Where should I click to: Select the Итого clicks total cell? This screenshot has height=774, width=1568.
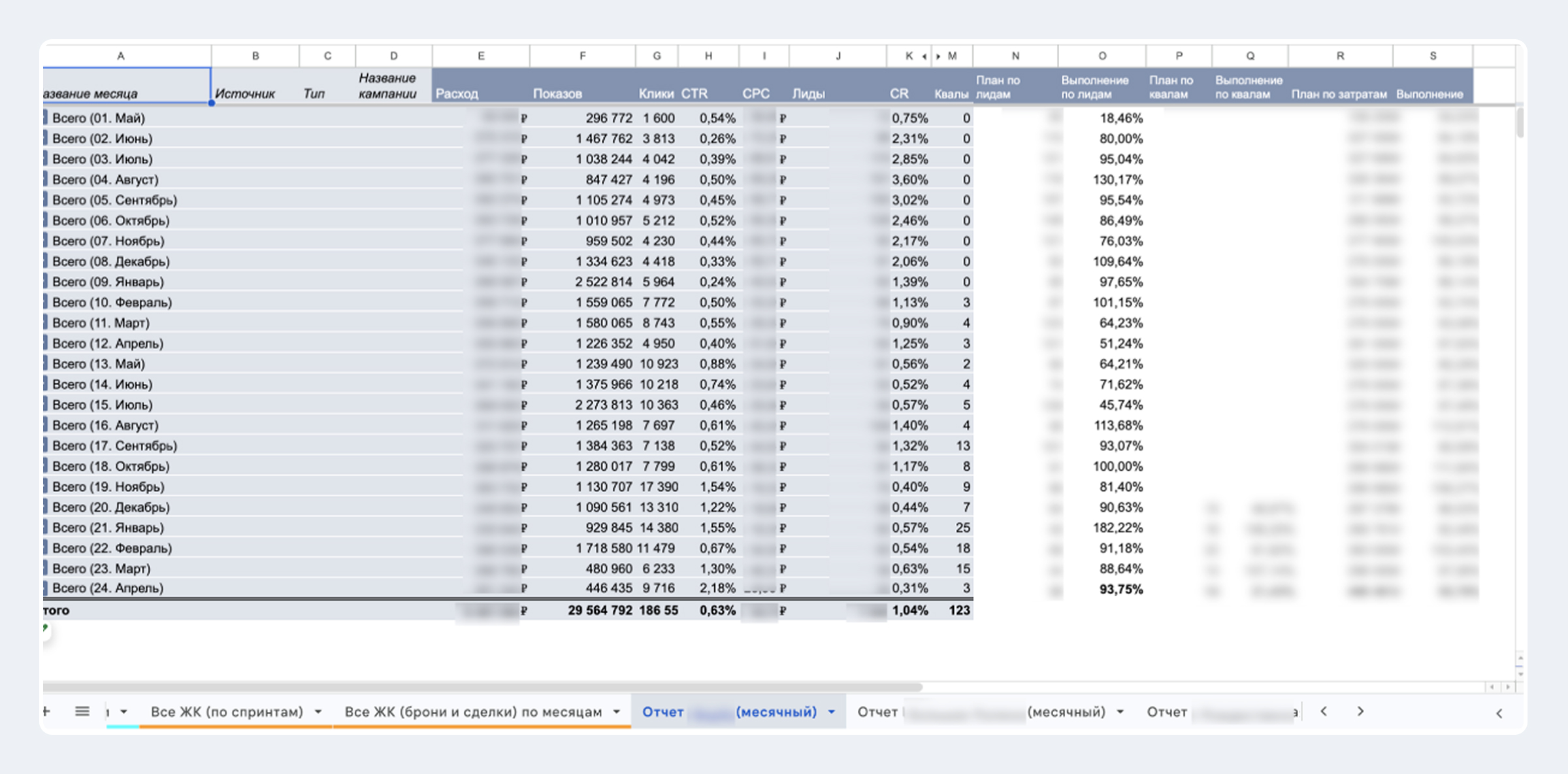tap(657, 611)
